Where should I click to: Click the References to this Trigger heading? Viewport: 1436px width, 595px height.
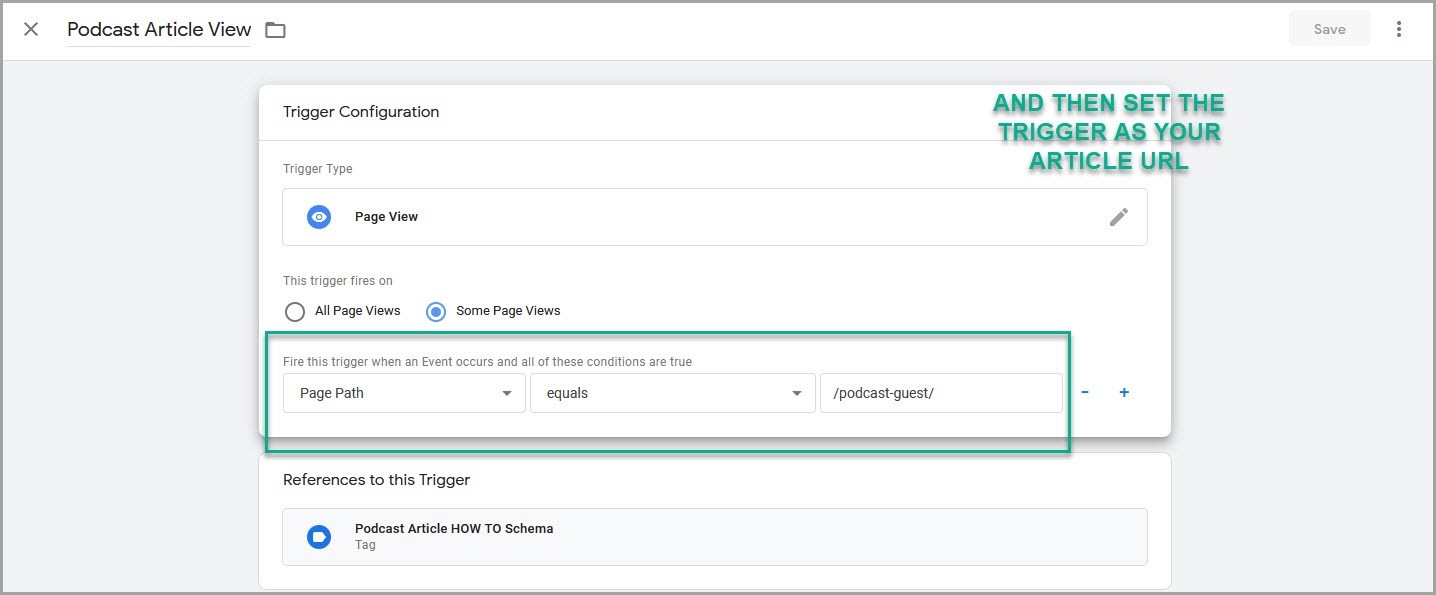pyautogui.click(x=376, y=479)
